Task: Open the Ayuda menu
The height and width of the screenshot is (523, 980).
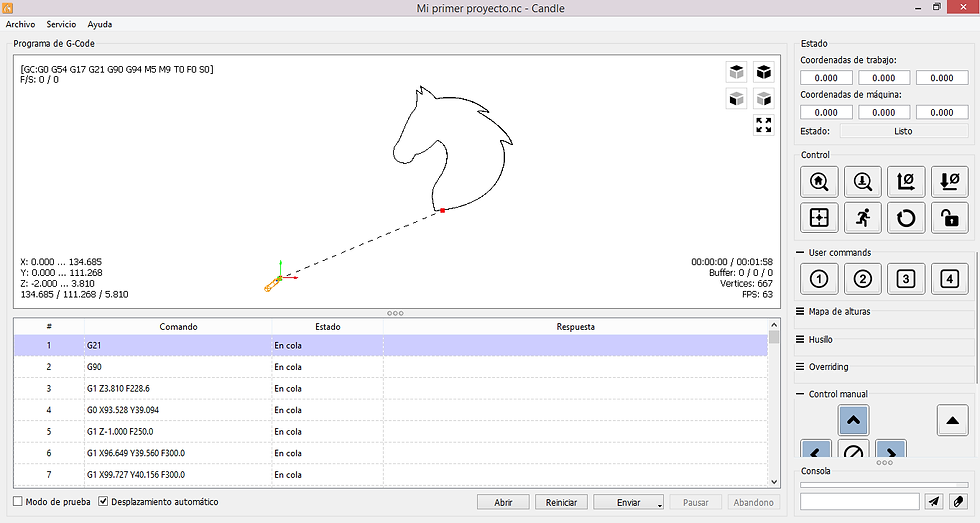Action: [x=100, y=24]
